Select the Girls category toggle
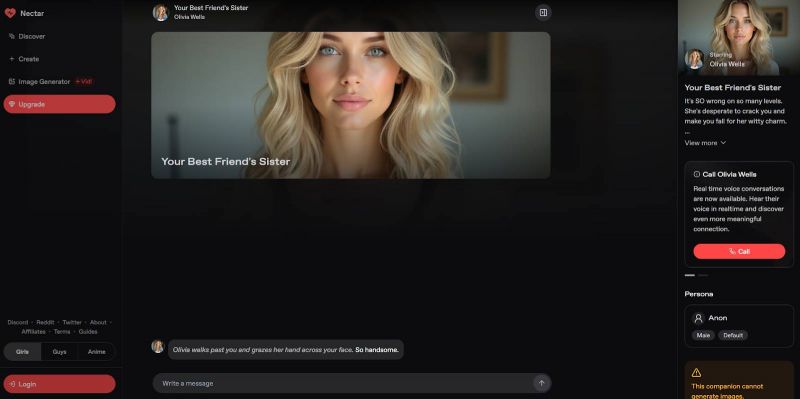This screenshot has height=399, width=800. (22, 352)
